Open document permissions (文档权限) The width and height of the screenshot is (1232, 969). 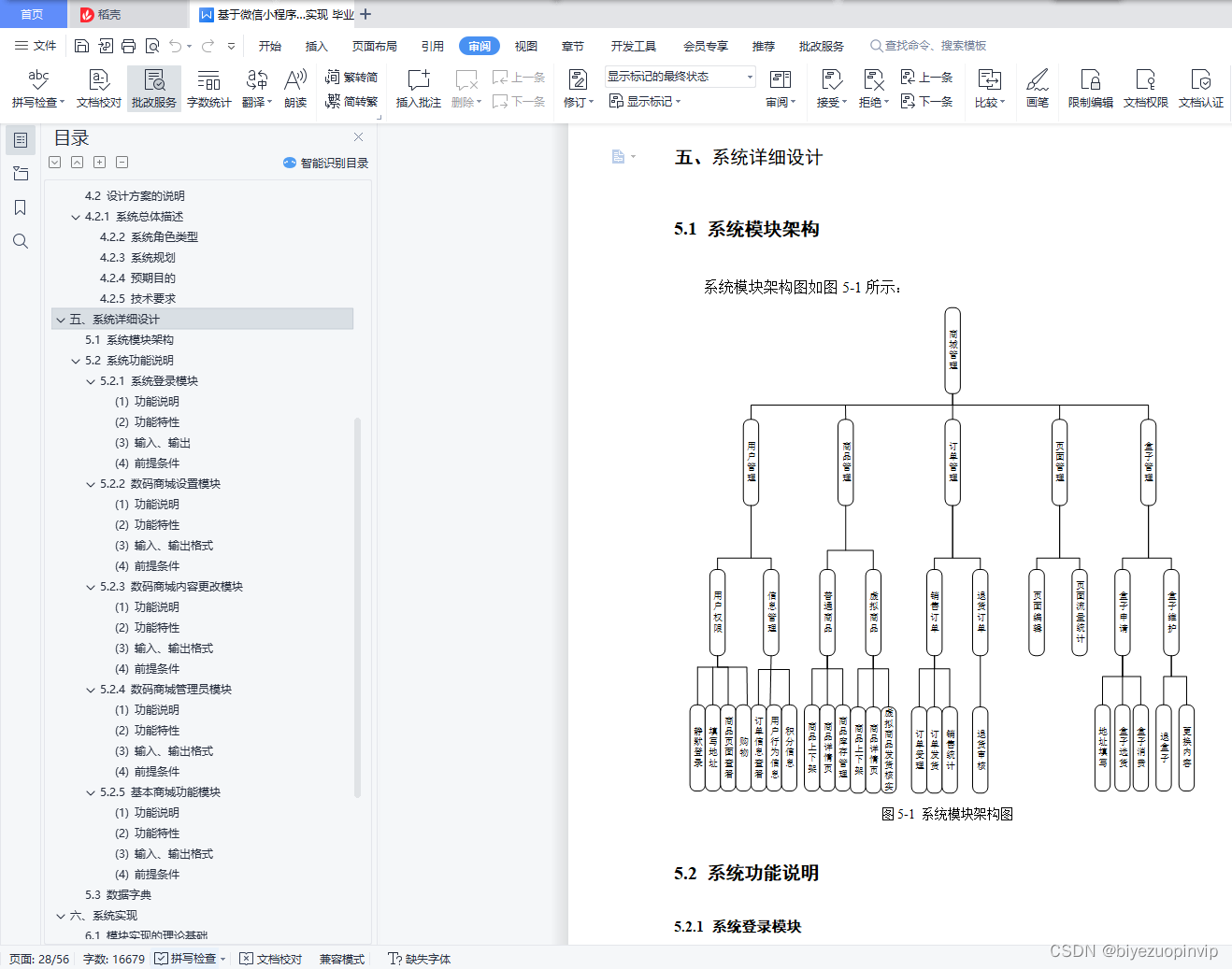click(x=1146, y=89)
